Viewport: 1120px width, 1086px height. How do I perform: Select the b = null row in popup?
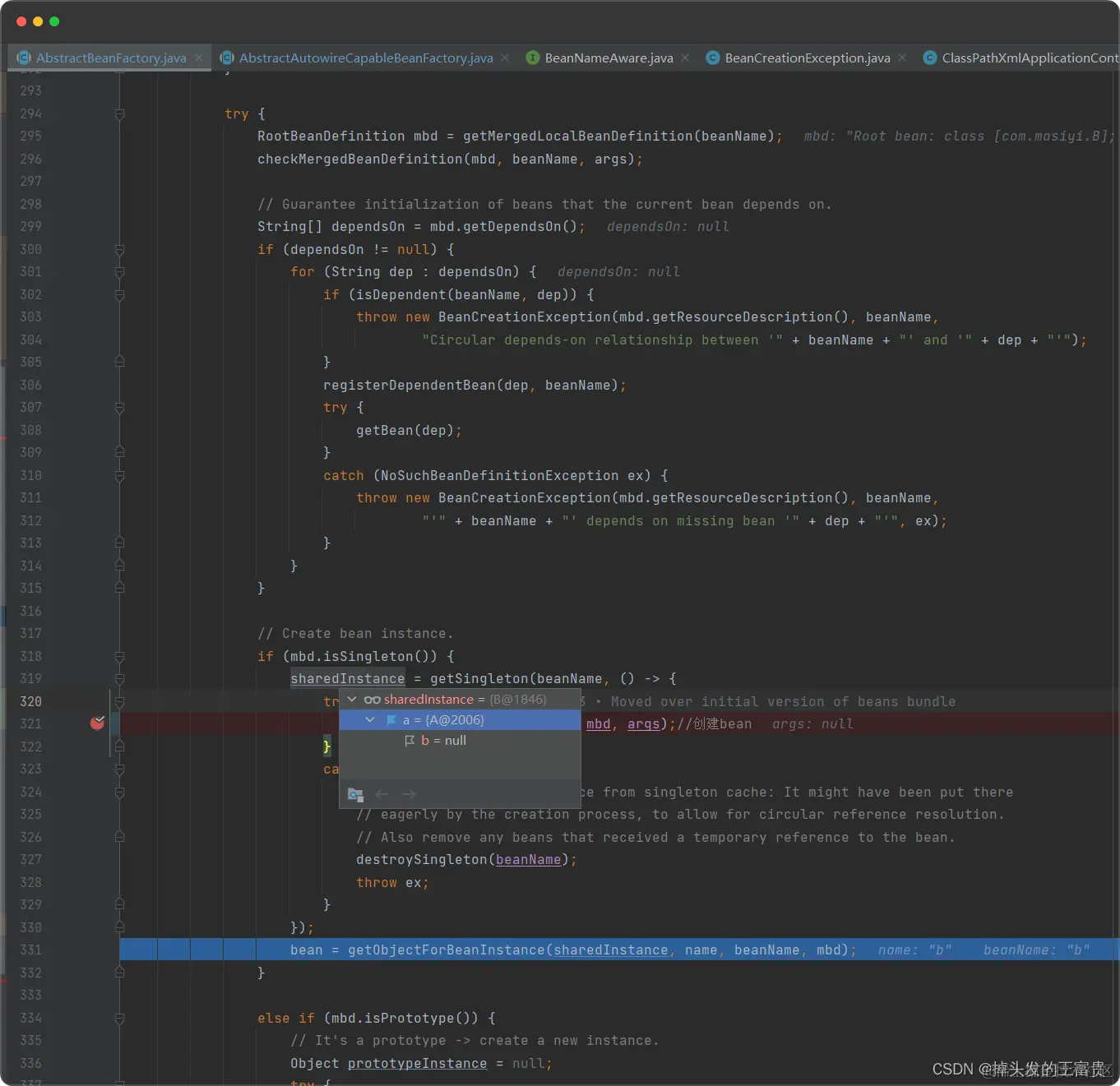pos(460,741)
